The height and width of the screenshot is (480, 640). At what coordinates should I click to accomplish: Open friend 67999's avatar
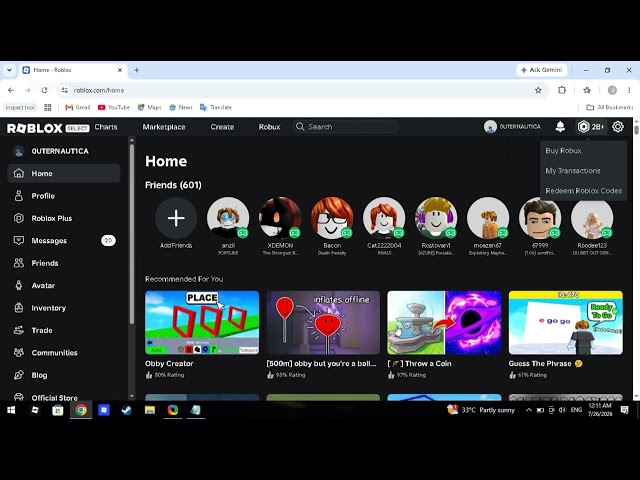540,218
